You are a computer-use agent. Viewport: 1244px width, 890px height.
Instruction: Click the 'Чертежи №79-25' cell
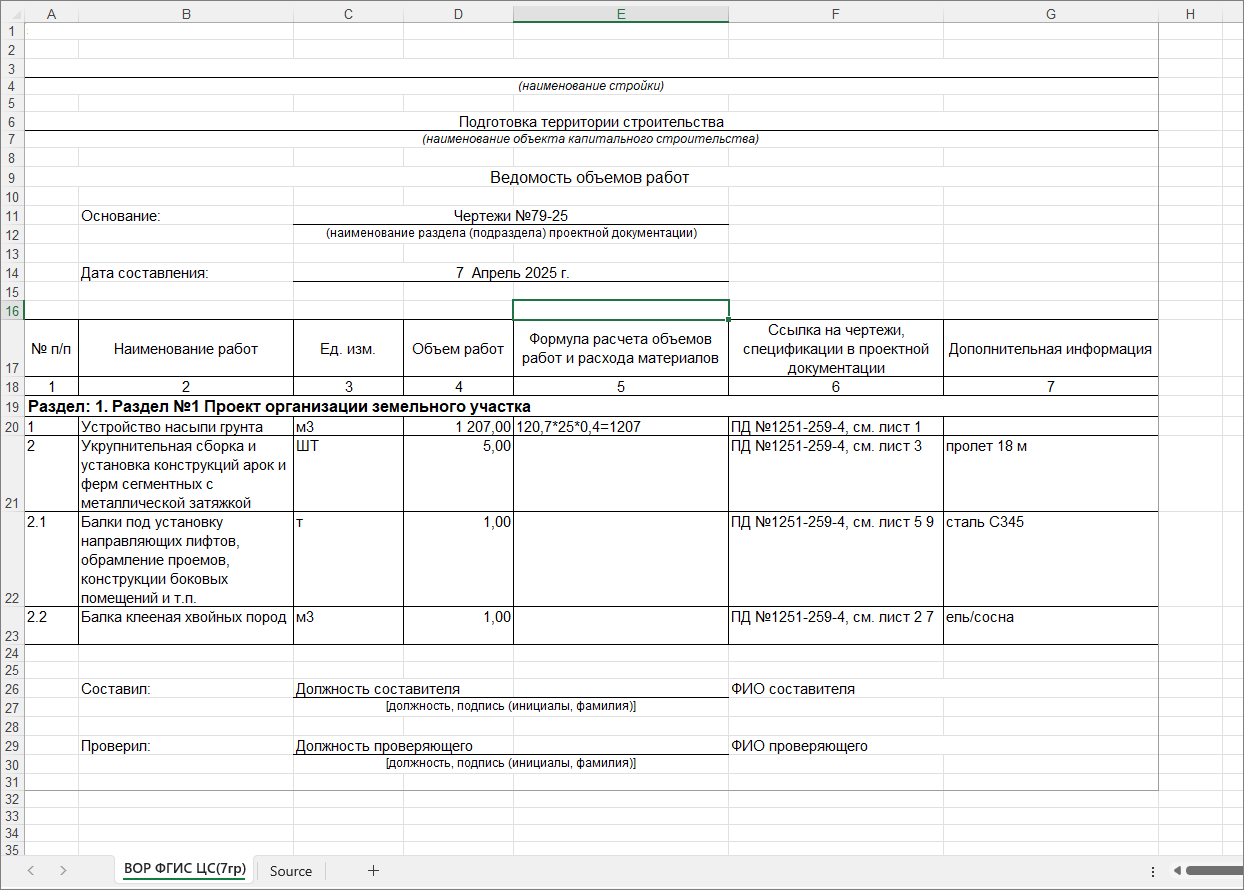pos(511,215)
